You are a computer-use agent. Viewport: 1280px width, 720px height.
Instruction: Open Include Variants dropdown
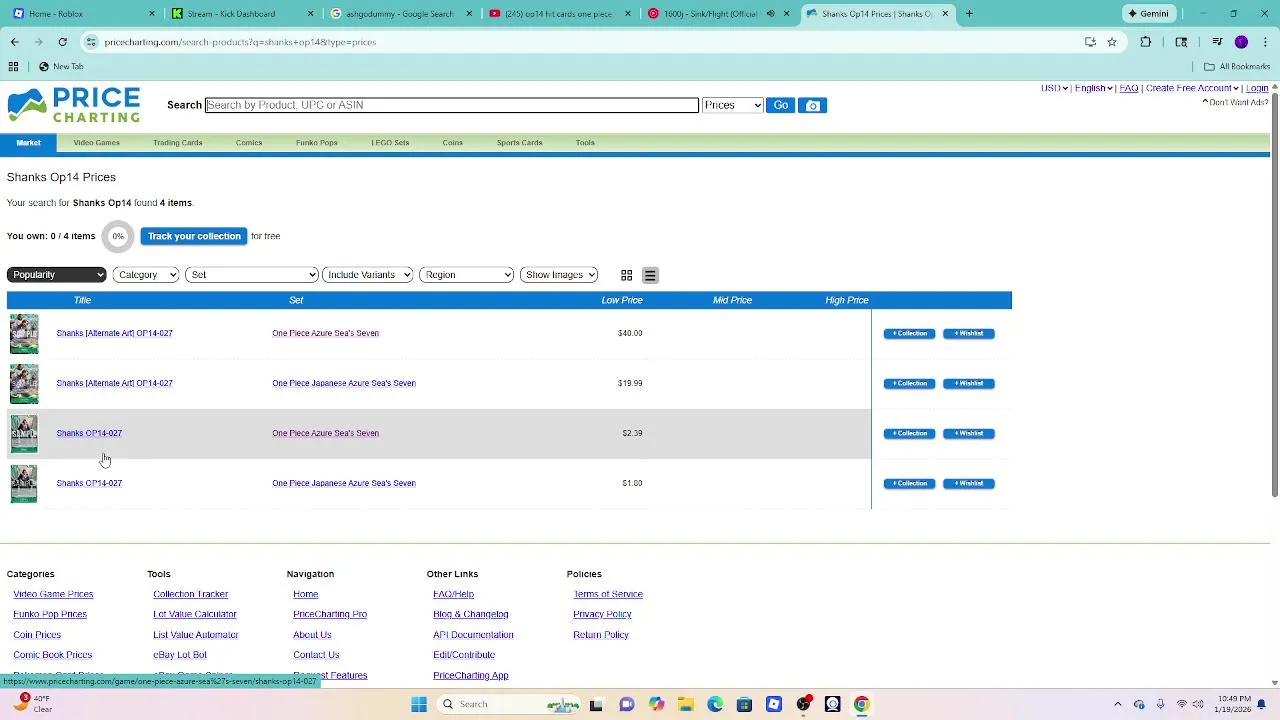367,275
